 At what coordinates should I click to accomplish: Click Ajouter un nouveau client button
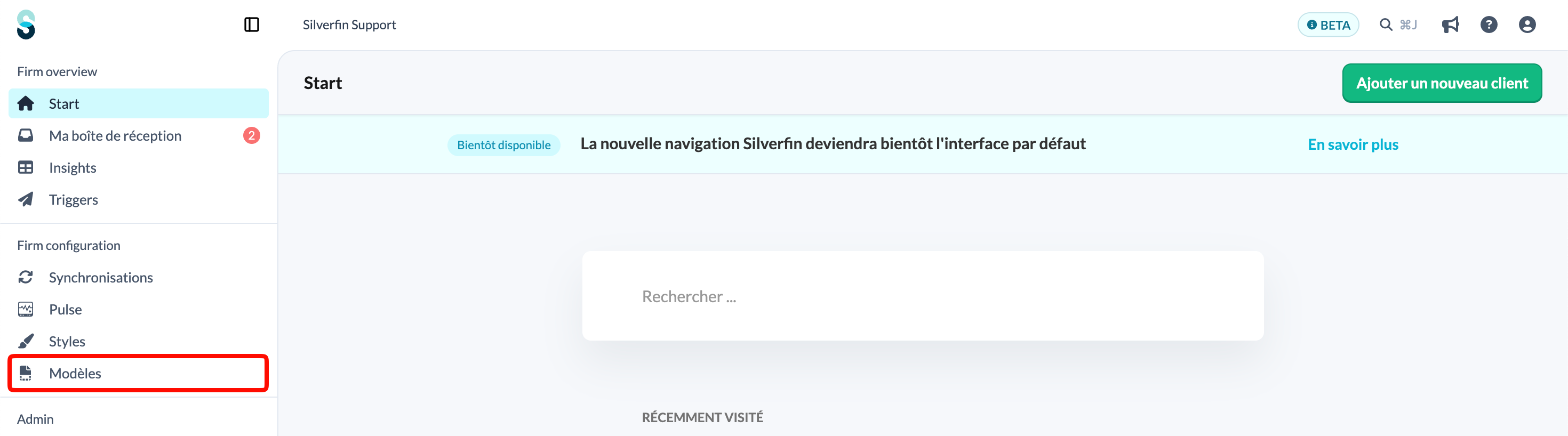pos(1442,83)
